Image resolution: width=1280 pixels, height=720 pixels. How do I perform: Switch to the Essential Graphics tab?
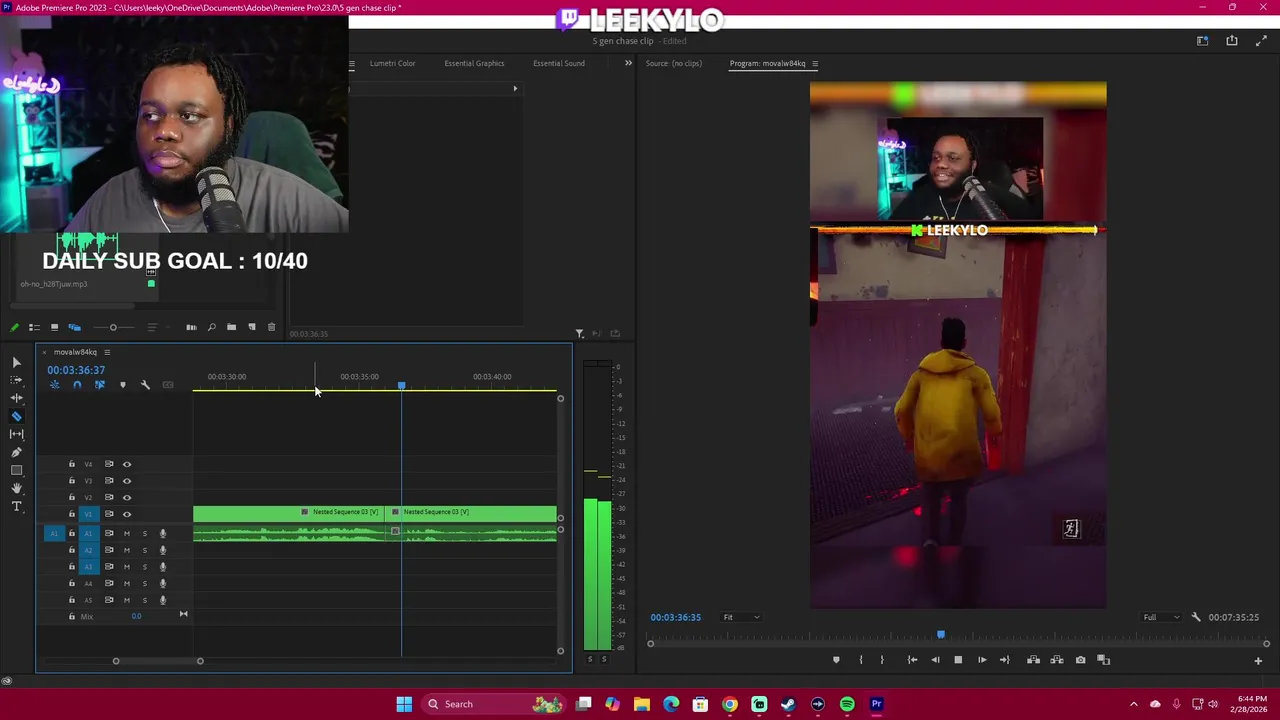coord(474,63)
